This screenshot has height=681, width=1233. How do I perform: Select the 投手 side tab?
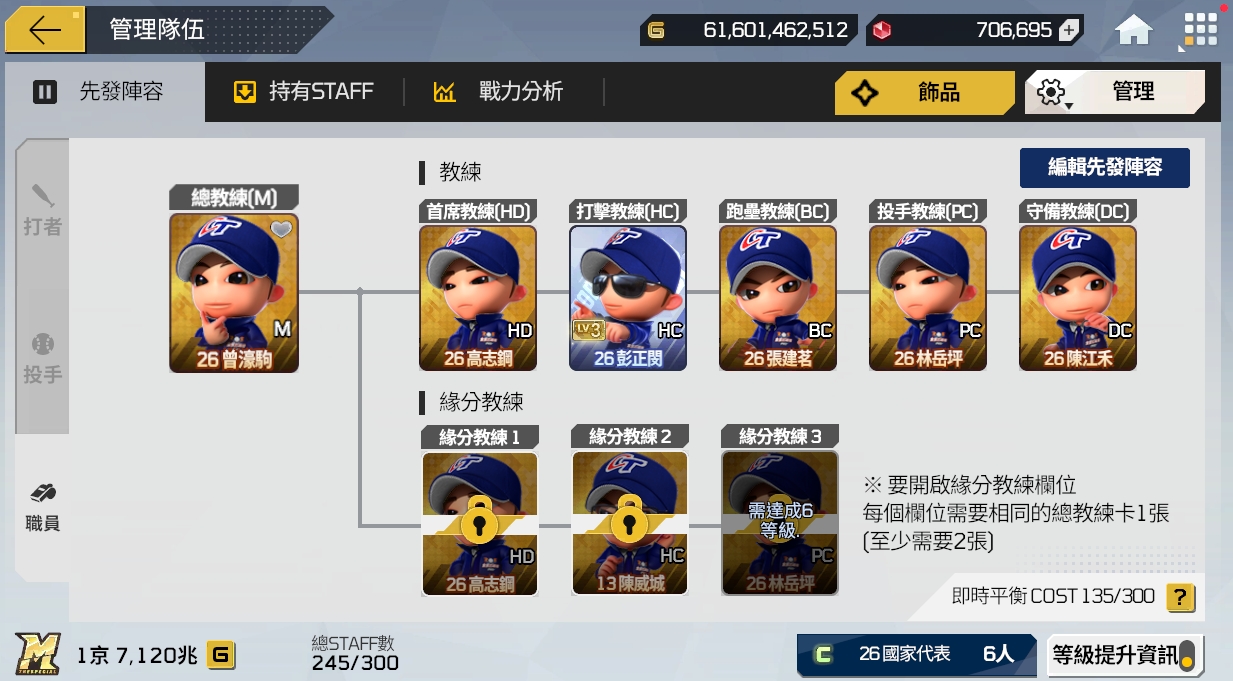tap(42, 360)
